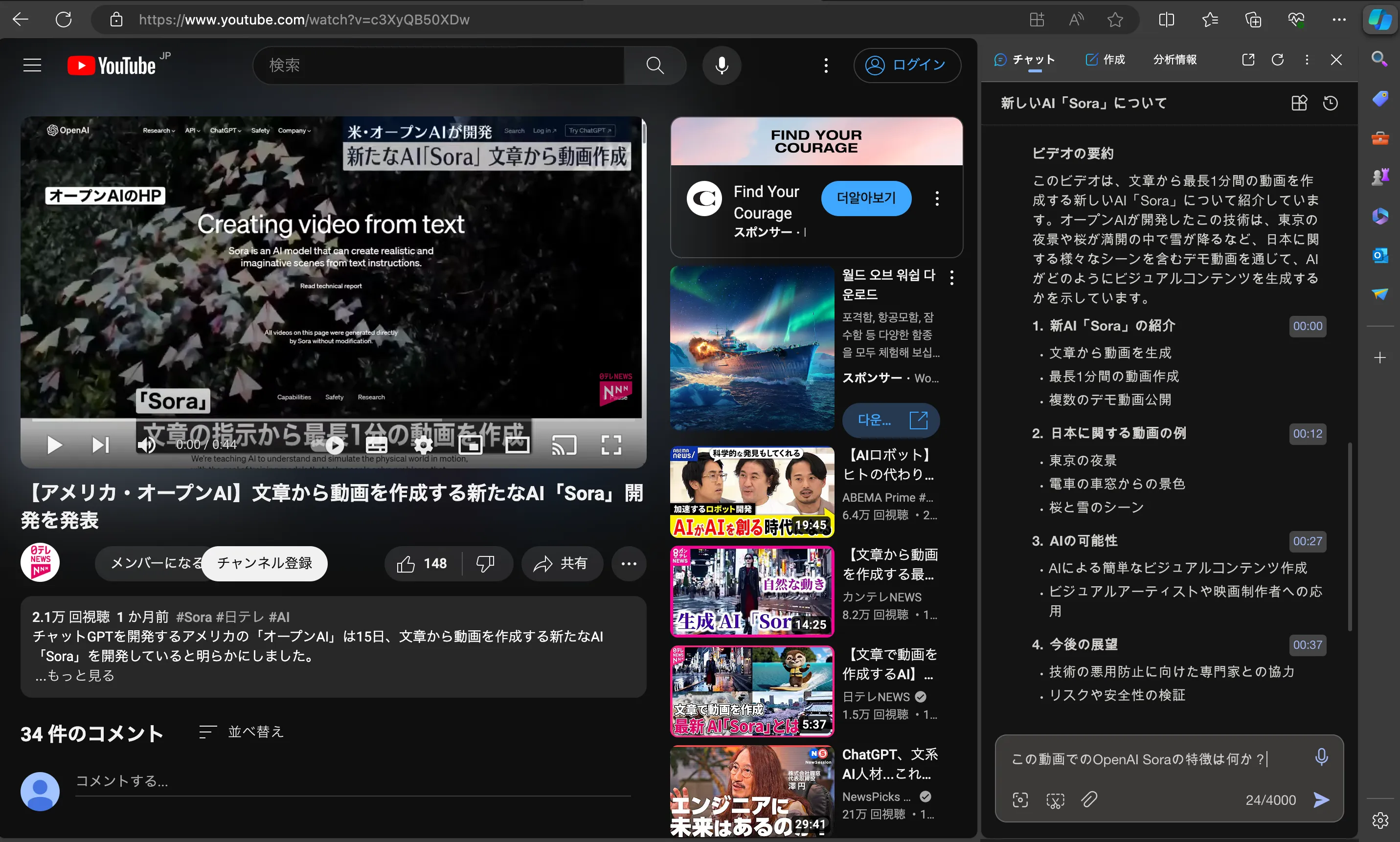
Task: Open the AIがAIを創る時代 video thumbnail
Action: [752, 491]
